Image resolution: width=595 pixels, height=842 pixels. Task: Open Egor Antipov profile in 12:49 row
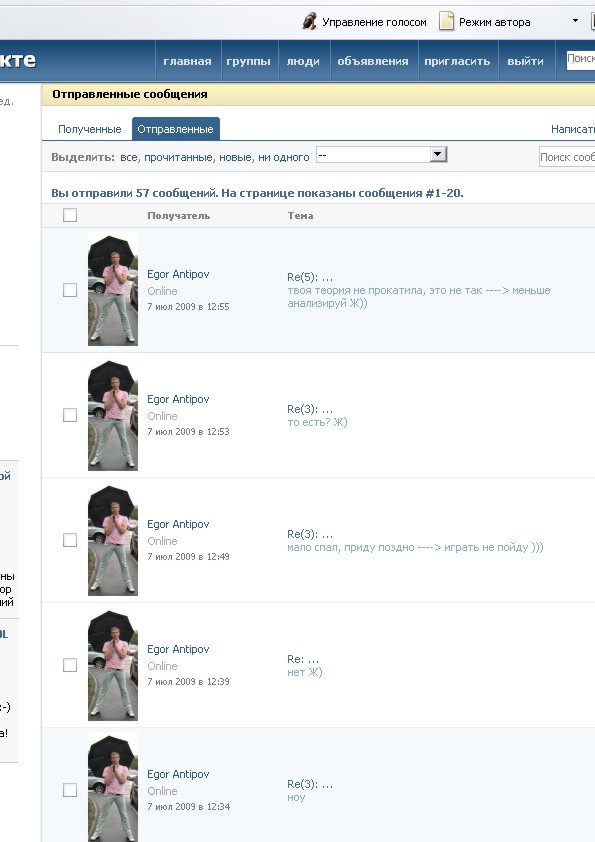click(178, 525)
